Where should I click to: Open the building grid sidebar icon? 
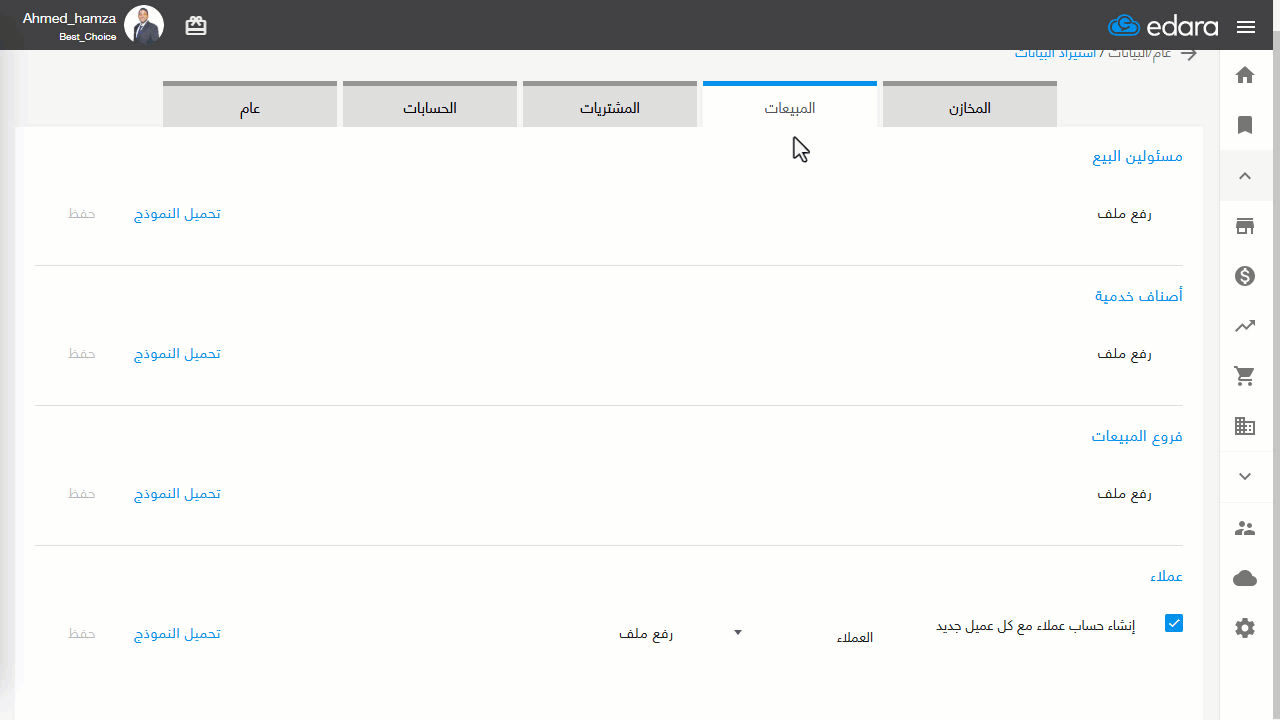1245,426
